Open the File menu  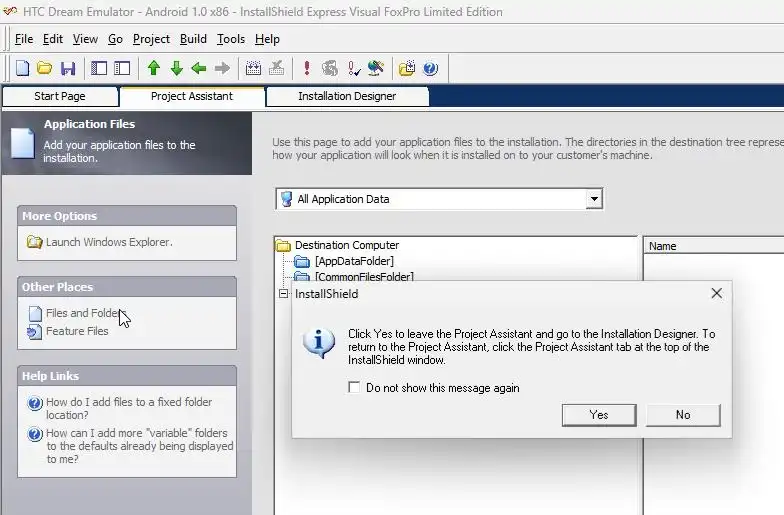24,39
